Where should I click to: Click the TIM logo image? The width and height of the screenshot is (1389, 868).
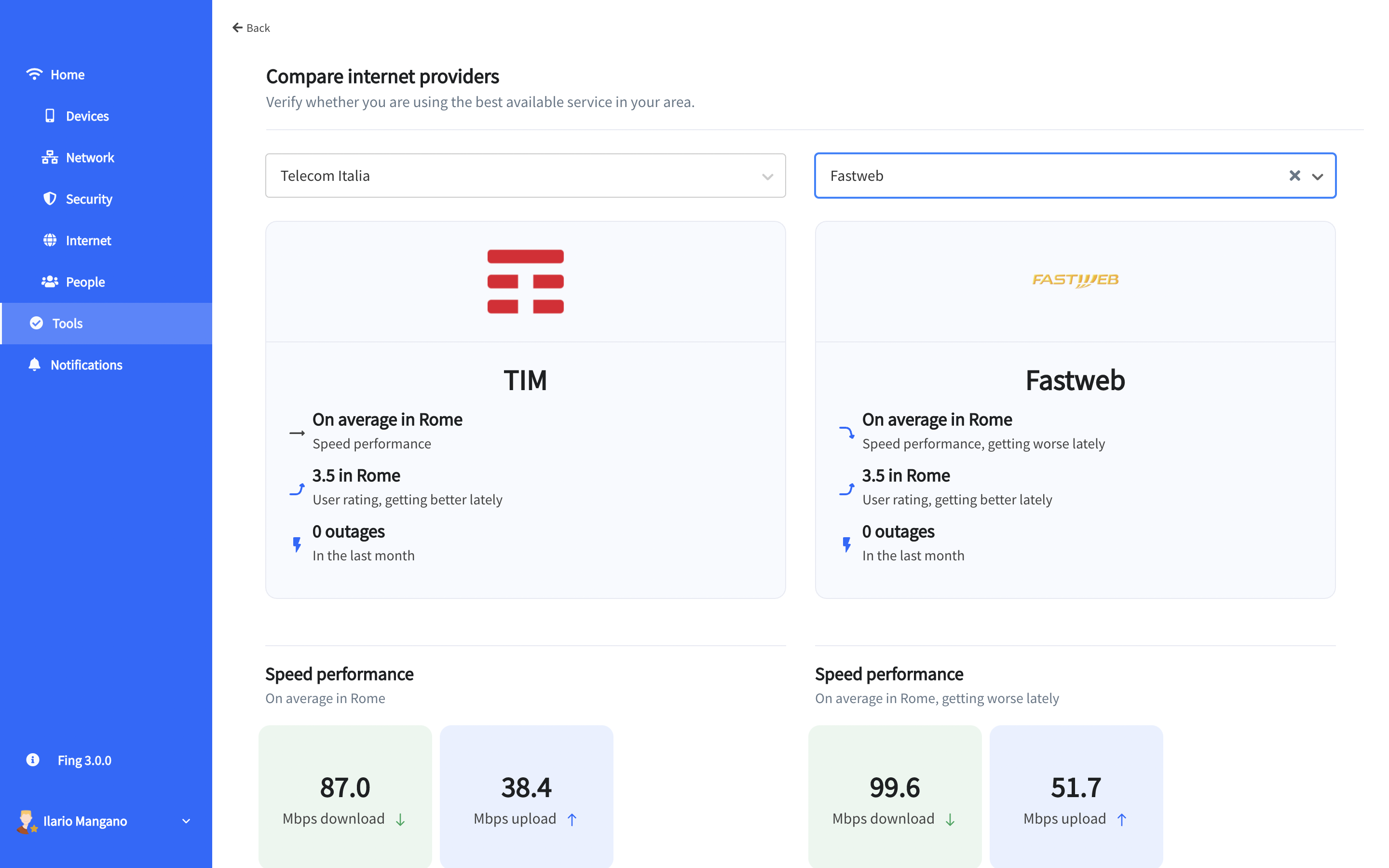click(525, 281)
